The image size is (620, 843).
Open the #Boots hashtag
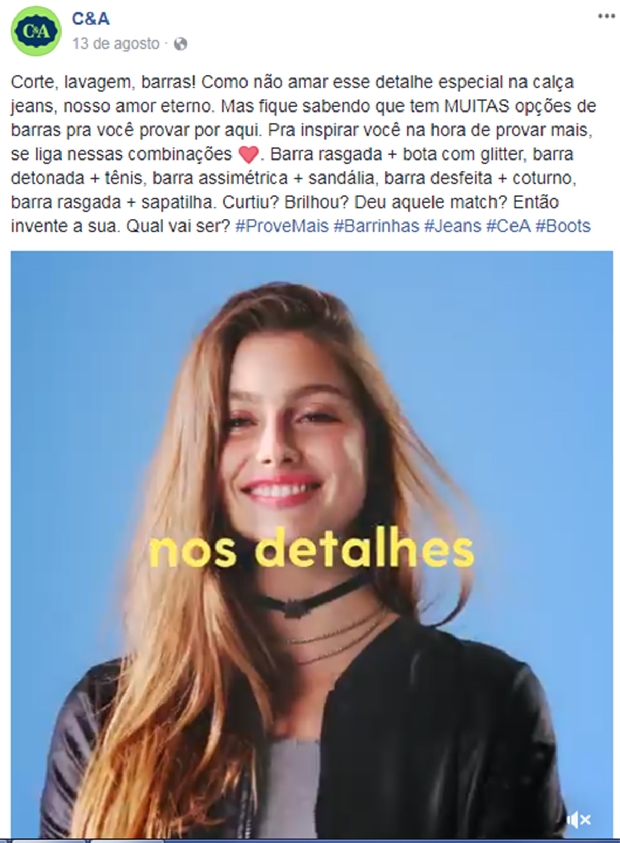click(x=563, y=226)
